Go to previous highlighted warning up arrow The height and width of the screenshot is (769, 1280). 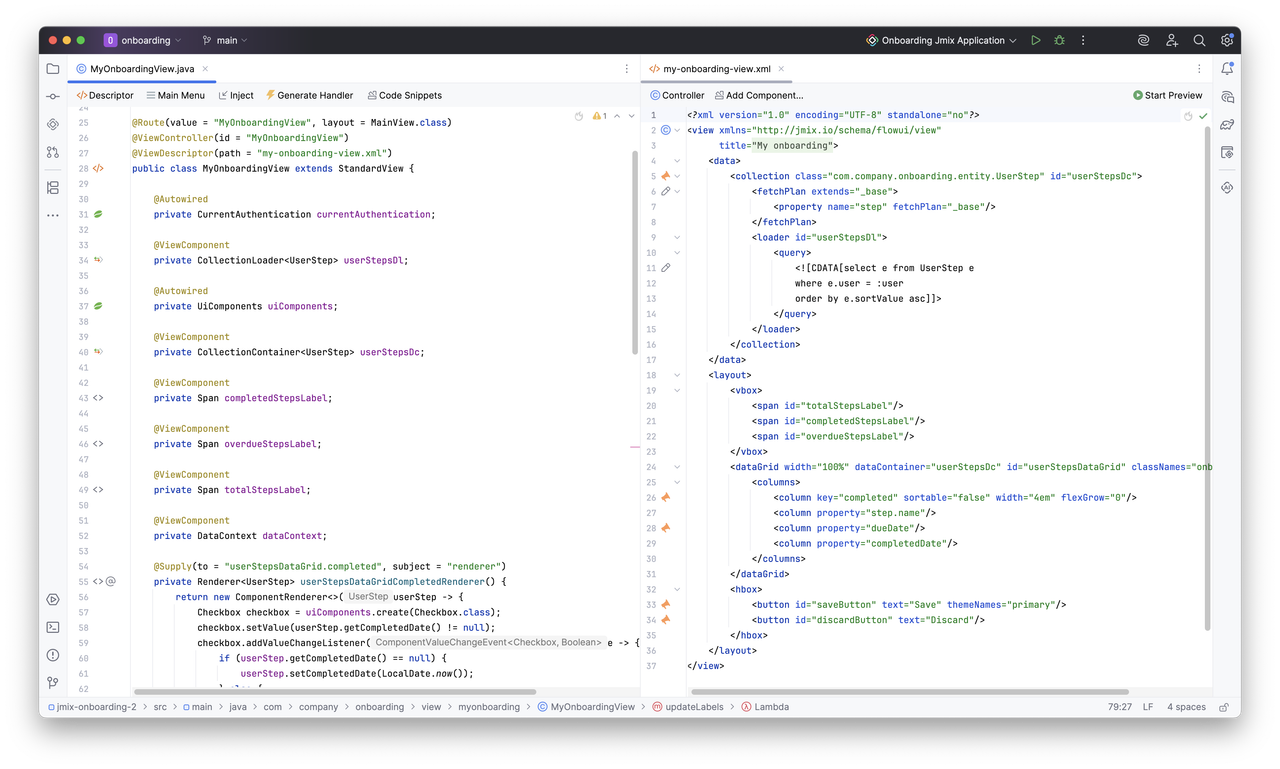(617, 116)
